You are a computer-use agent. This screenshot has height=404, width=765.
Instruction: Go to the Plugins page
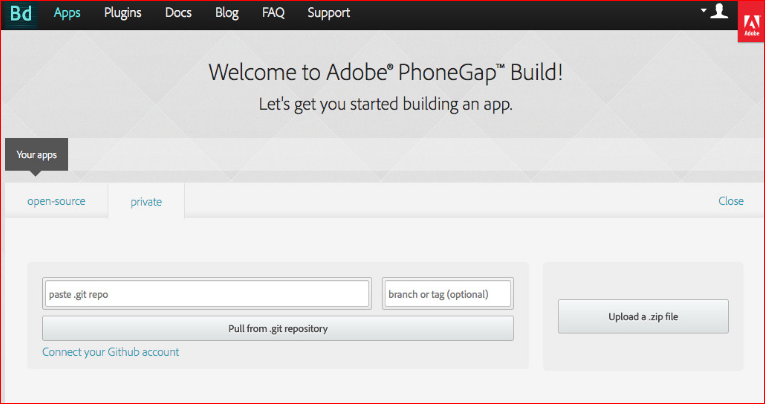click(122, 13)
